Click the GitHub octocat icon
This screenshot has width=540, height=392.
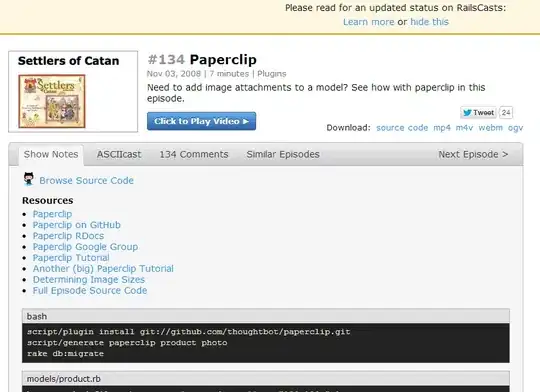[x=29, y=179]
